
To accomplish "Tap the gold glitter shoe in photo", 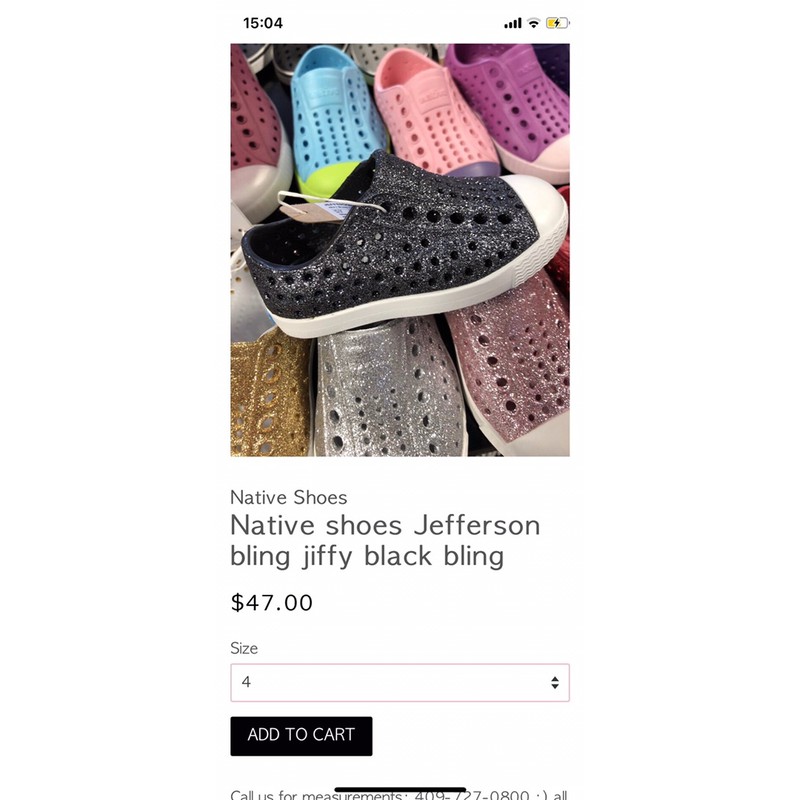I will [x=269, y=398].
